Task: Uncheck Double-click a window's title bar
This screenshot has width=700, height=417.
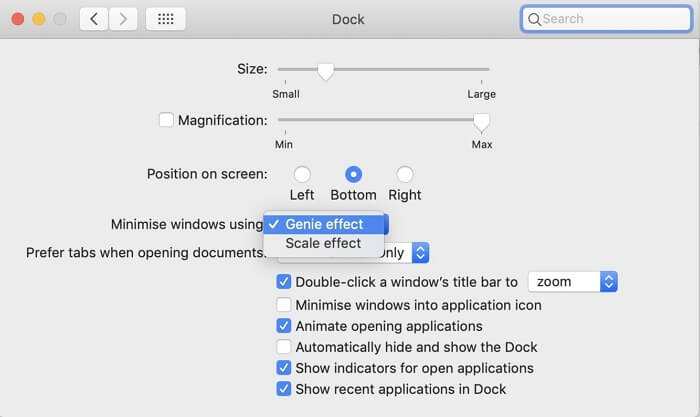Action: click(x=284, y=283)
